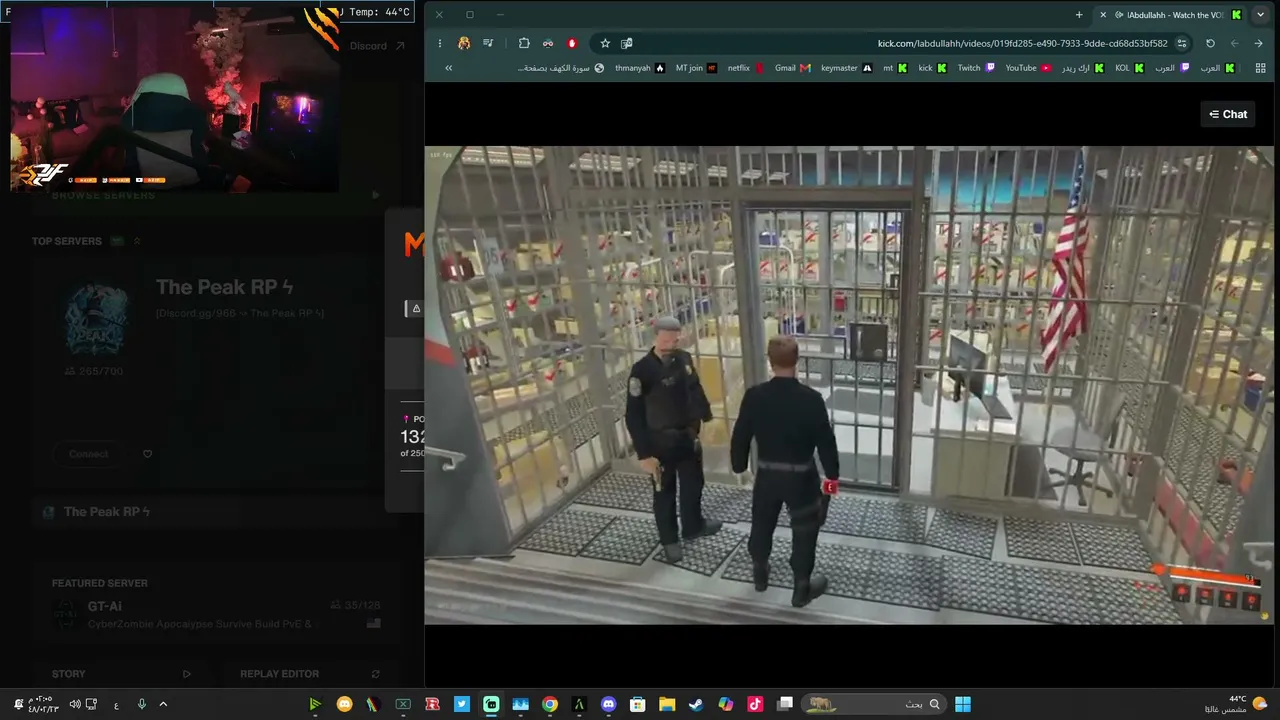Image resolution: width=1280 pixels, height=720 pixels.
Task: Open the netflix bookmark
Action: [746, 68]
